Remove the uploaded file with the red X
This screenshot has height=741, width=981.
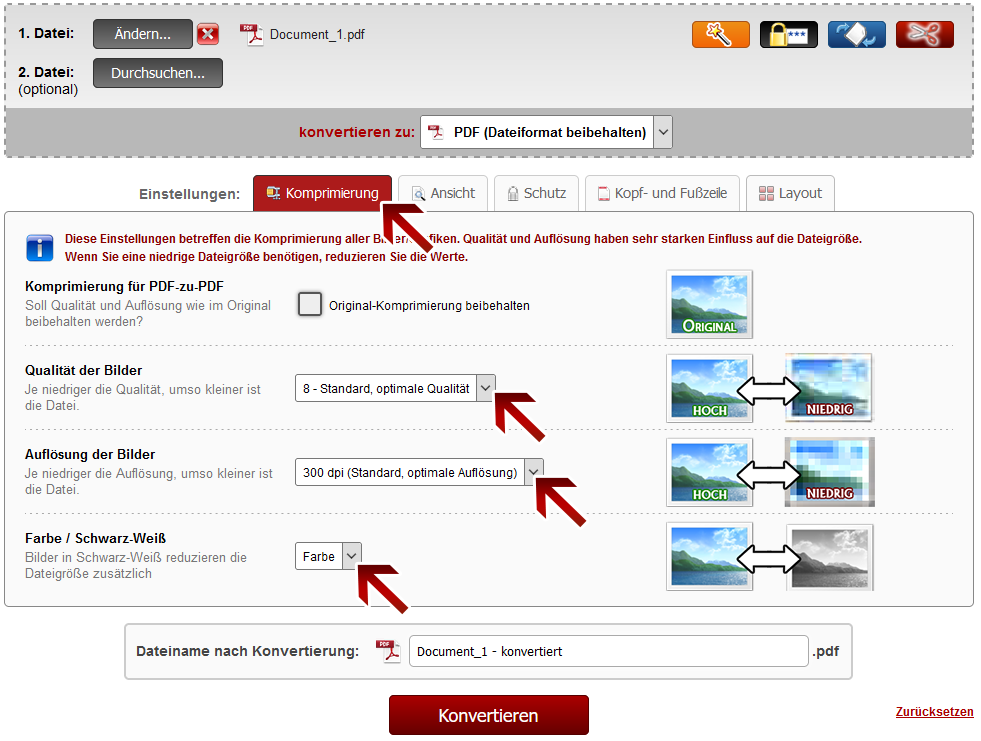tap(208, 35)
